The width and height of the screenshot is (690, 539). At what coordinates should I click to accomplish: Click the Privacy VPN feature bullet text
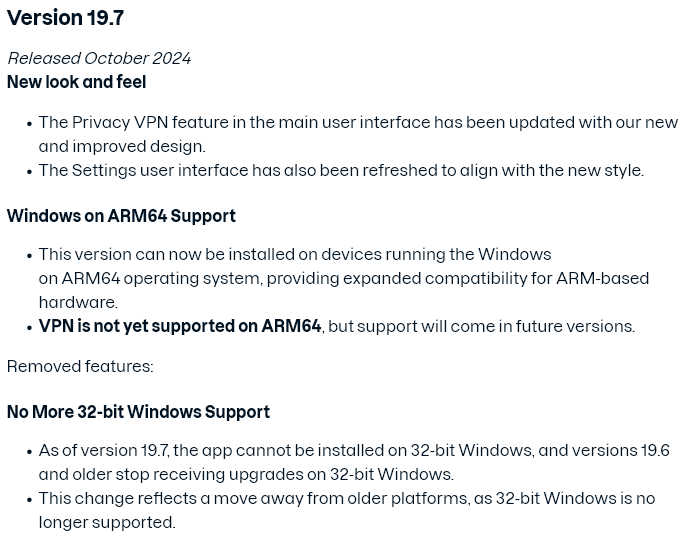358,134
